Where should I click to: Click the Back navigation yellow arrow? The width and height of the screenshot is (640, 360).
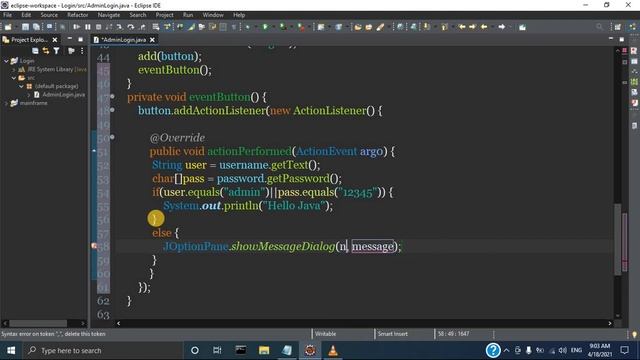(484, 27)
